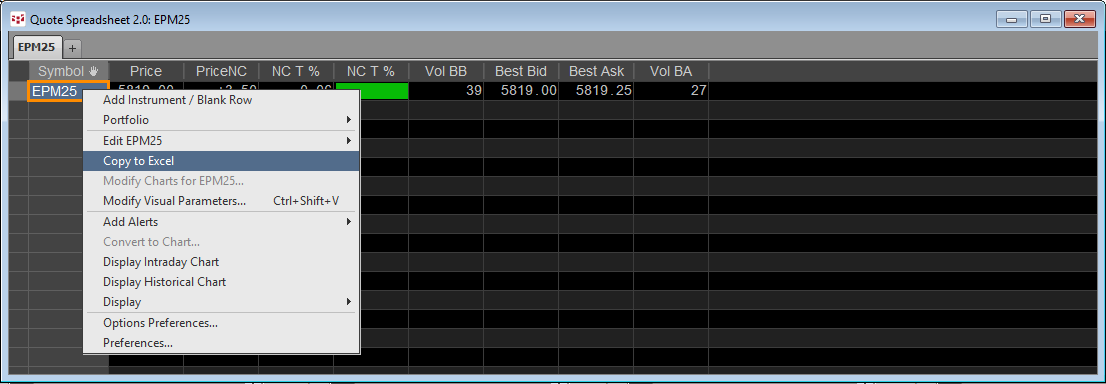Select the EPM25 tab
This screenshot has width=1106, height=384.
37,47
